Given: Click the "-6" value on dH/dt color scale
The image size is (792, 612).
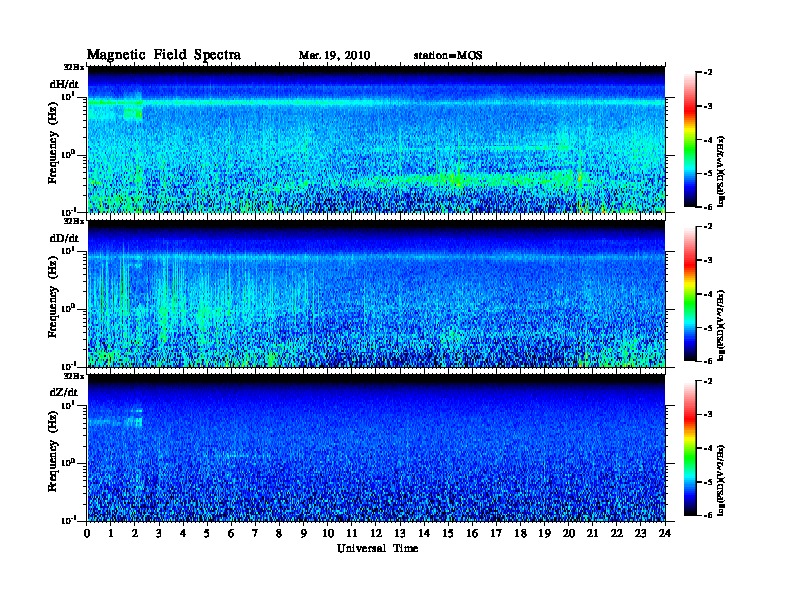Looking at the screenshot, I should tap(708, 207).
